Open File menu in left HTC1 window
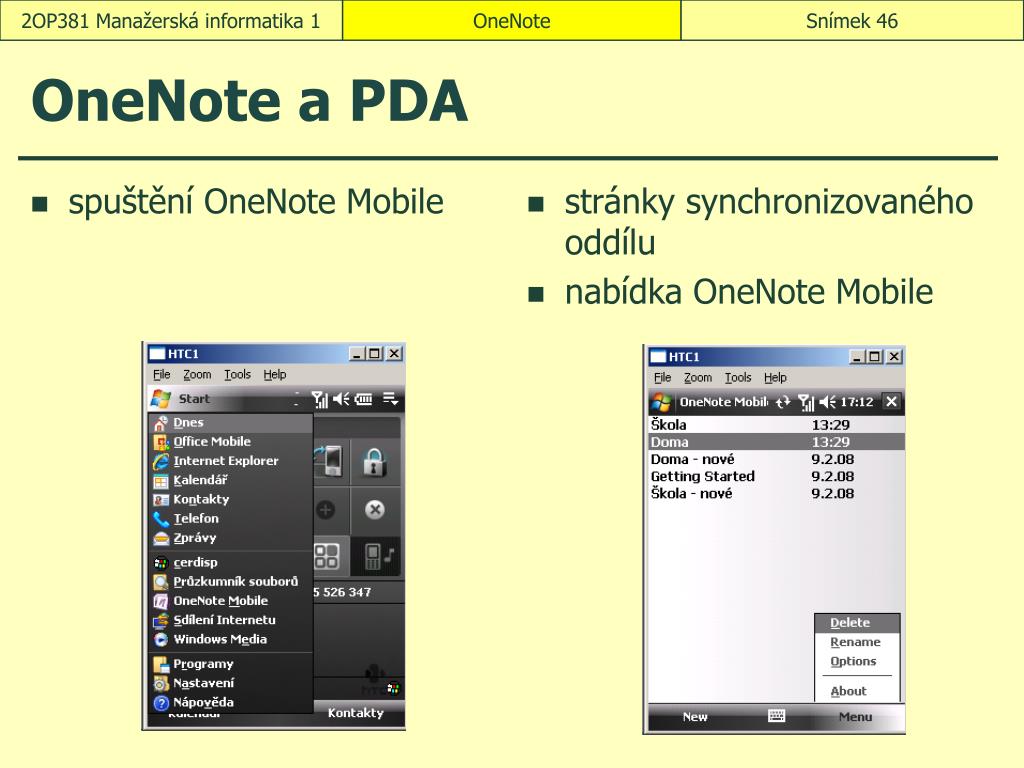 [161, 374]
